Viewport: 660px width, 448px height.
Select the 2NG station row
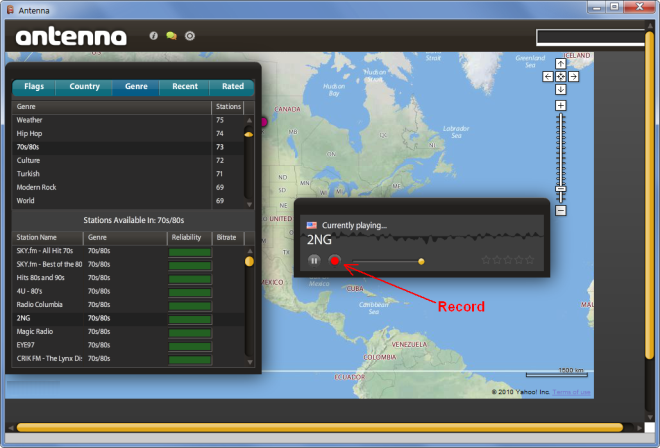point(128,318)
